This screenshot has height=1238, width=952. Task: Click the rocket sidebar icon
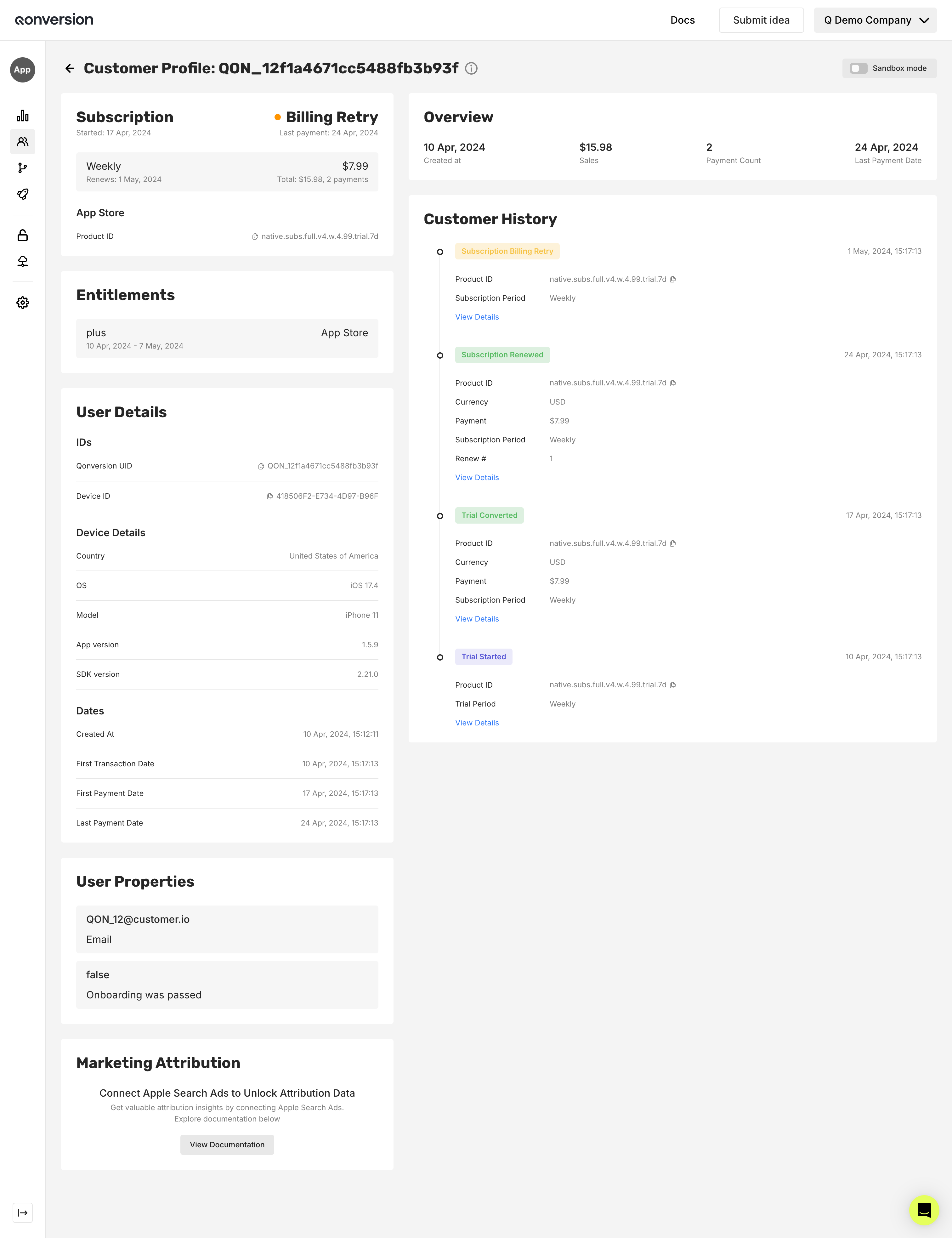23,194
